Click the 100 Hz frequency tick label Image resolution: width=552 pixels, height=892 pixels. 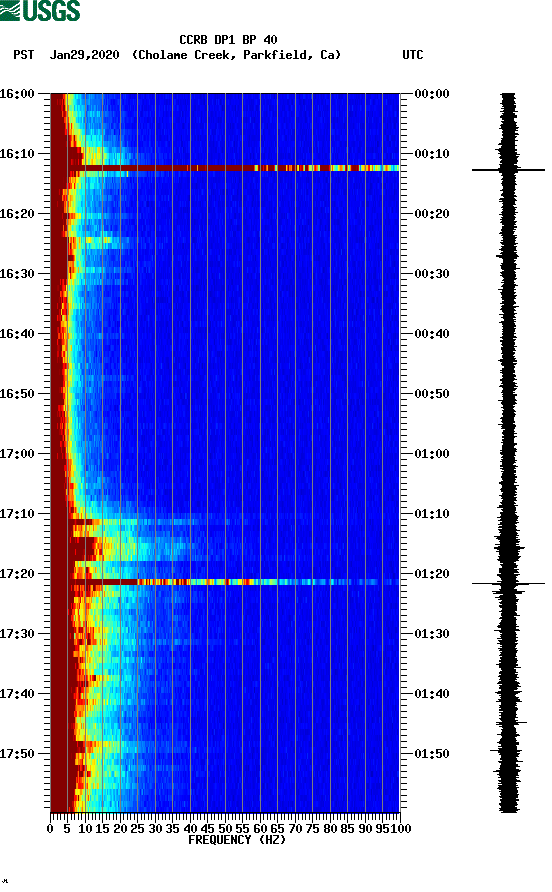pyautogui.click(x=401, y=829)
